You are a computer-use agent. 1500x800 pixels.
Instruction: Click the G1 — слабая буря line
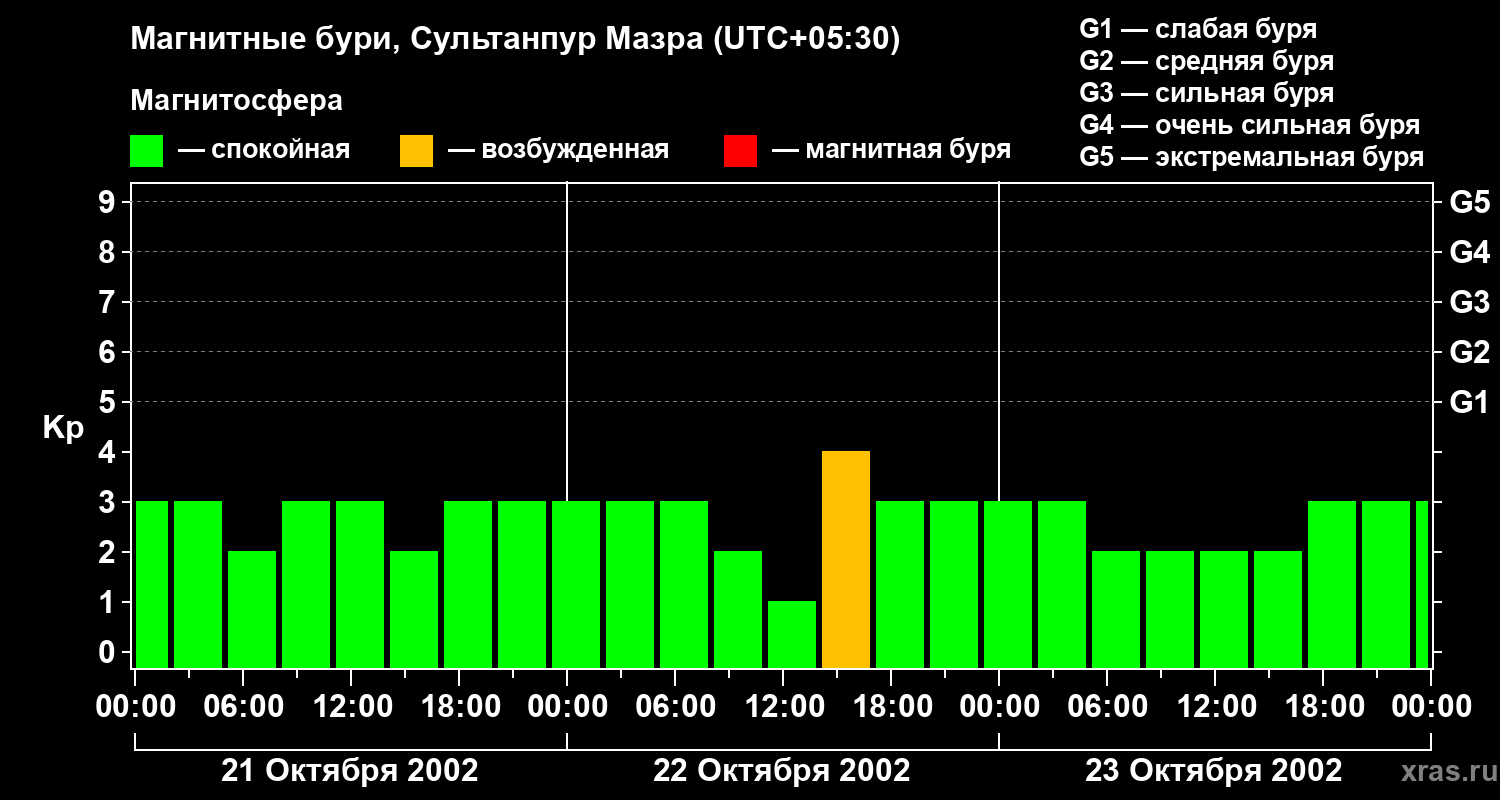pyautogui.click(x=1198, y=29)
